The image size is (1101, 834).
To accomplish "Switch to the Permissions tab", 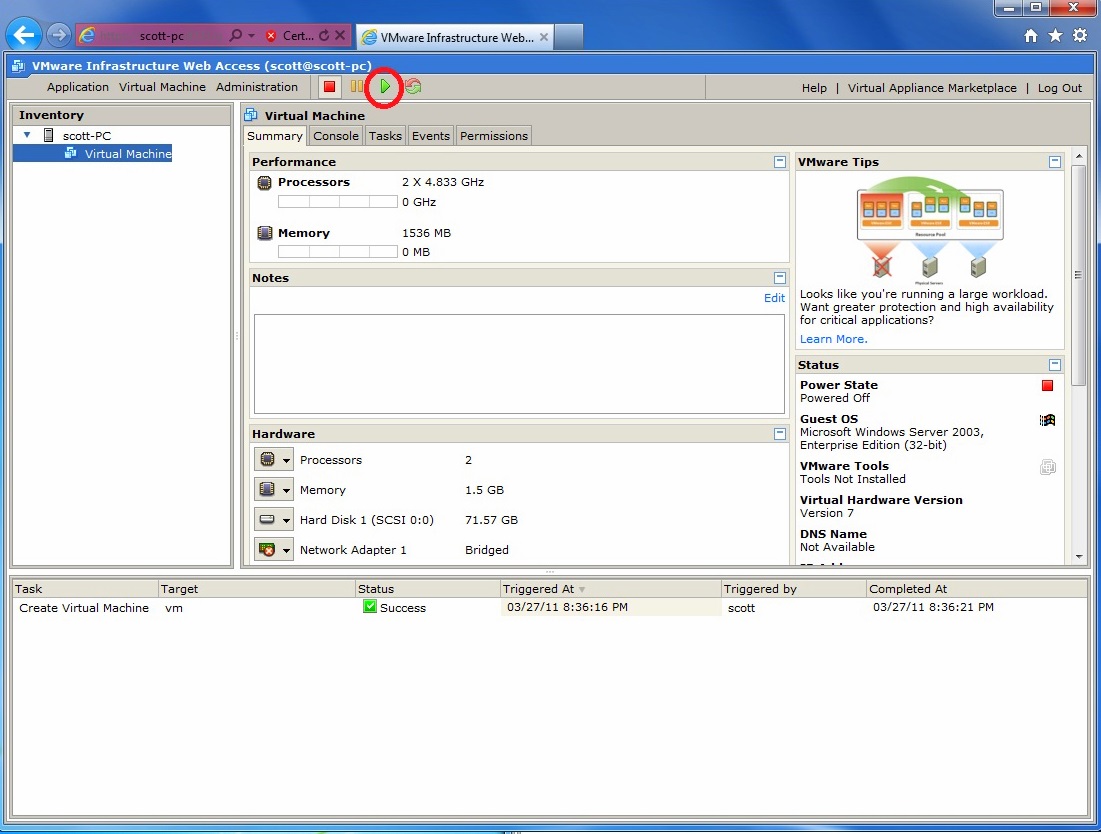I will 494,136.
